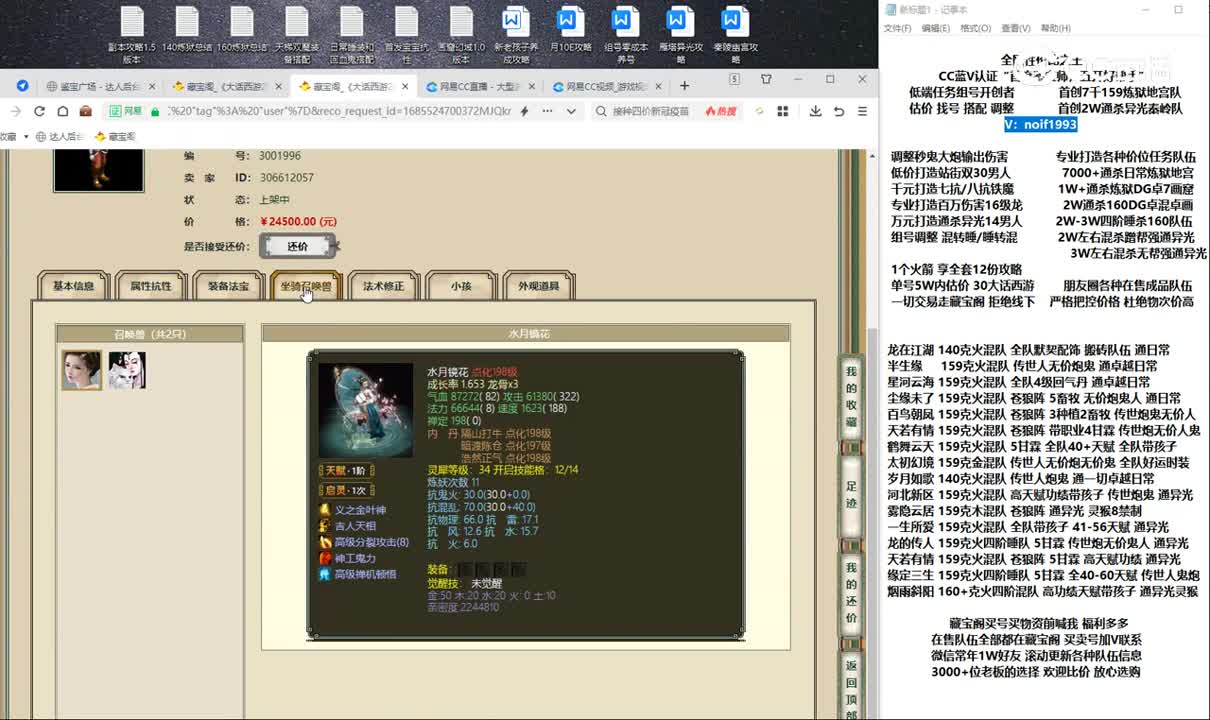Click the 神工鬼力 skill icon
Viewport: 1210px width, 720px height.
(325, 558)
